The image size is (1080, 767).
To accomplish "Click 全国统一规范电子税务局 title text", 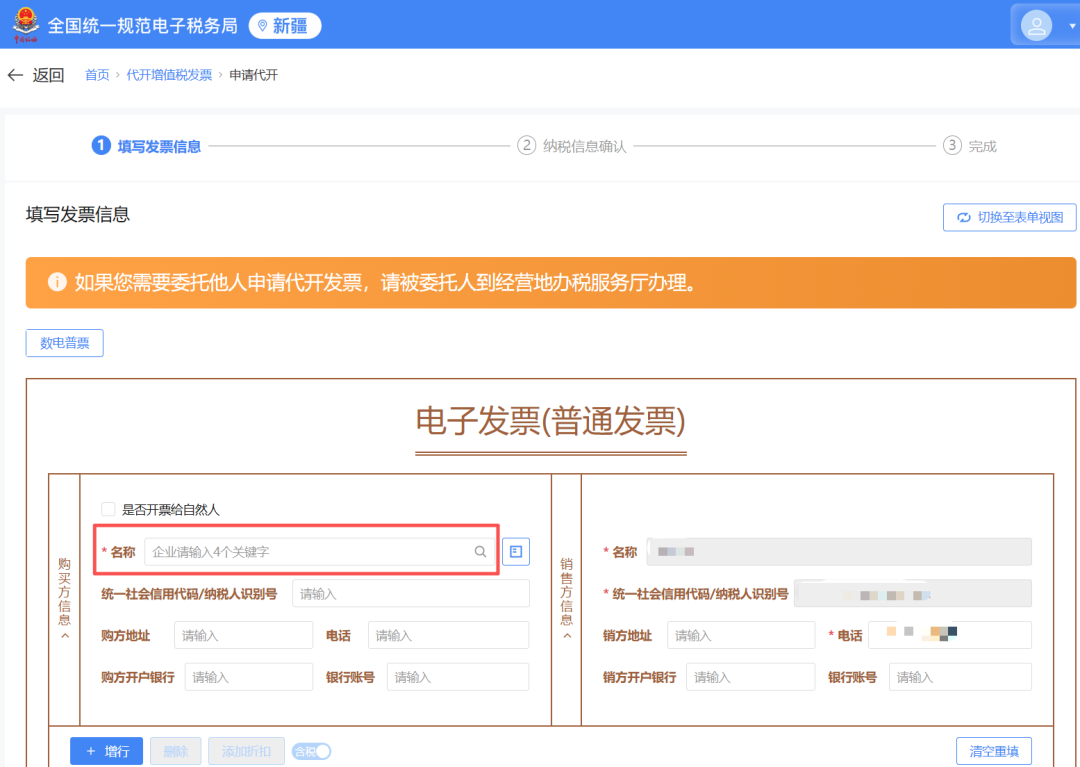I will [143, 26].
